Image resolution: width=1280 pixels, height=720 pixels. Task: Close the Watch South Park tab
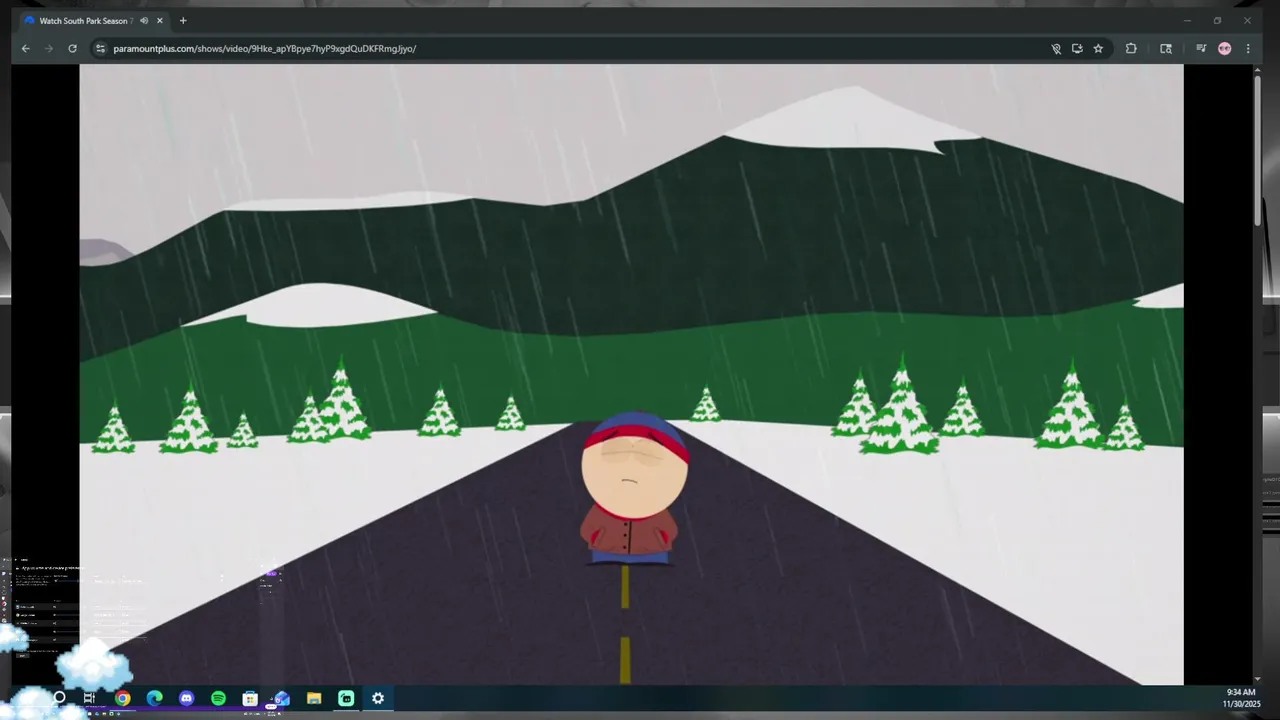pyautogui.click(x=159, y=20)
